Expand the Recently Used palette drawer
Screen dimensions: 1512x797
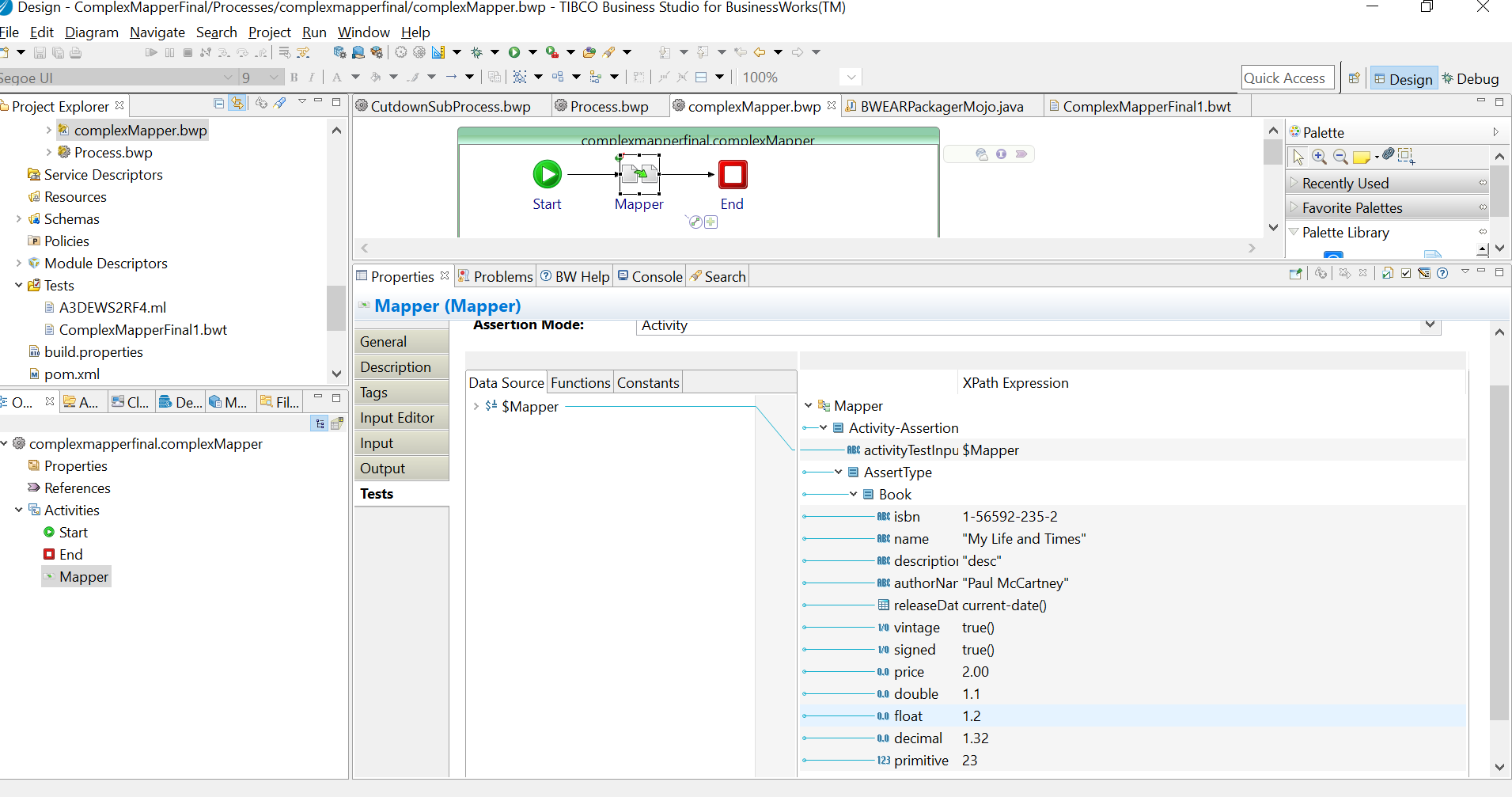tap(1388, 183)
